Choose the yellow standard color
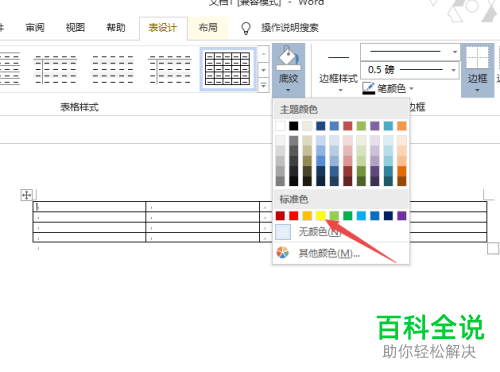Screen dimensions: 500x372 tap(321, 216)
